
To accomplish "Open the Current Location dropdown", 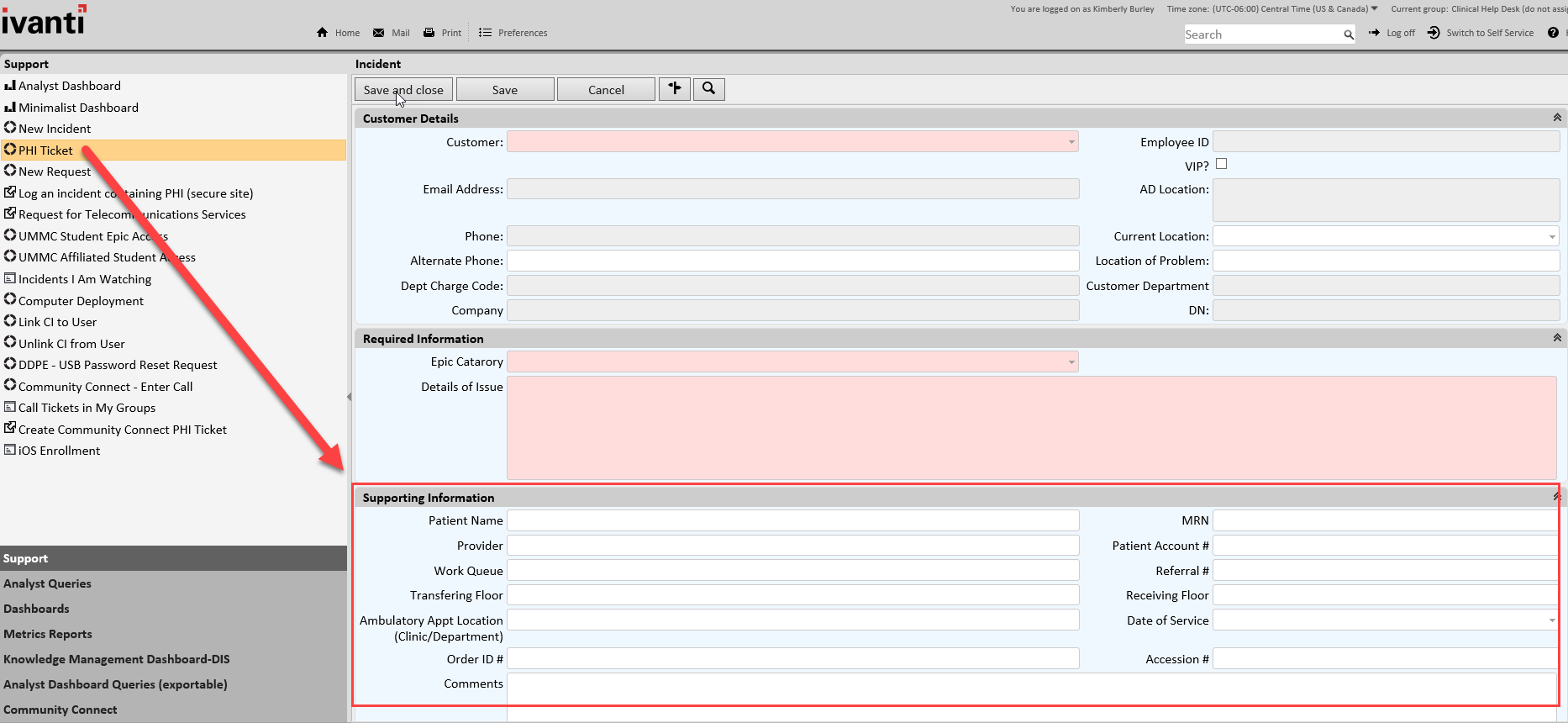I will [x=1552, y=236].
